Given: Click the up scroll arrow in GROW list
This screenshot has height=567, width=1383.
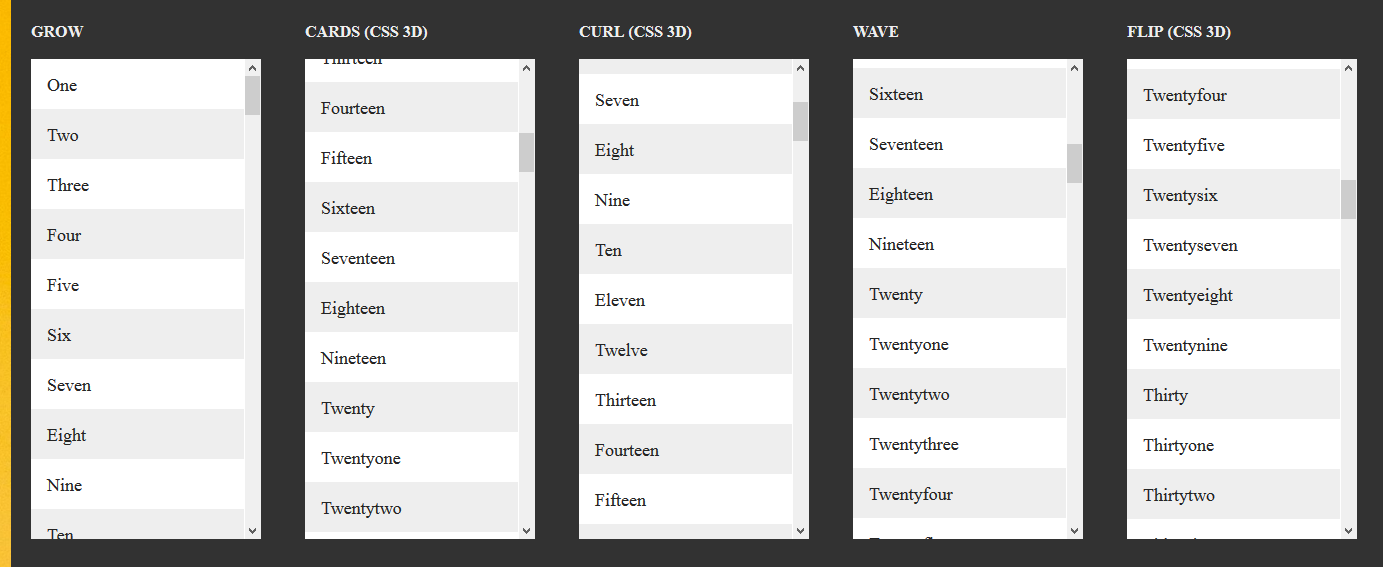Looking at the screenshot, I should tap(252, 68).
